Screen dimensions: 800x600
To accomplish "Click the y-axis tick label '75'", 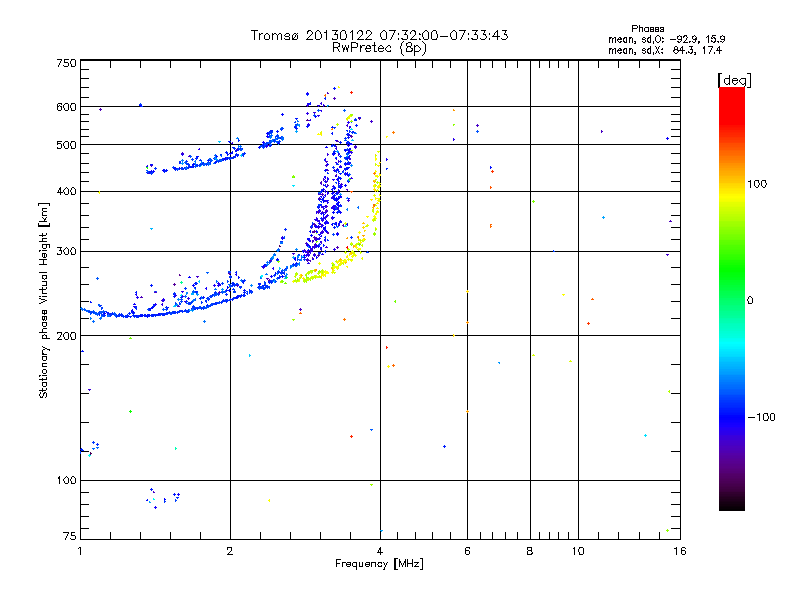I will point(70,536).
